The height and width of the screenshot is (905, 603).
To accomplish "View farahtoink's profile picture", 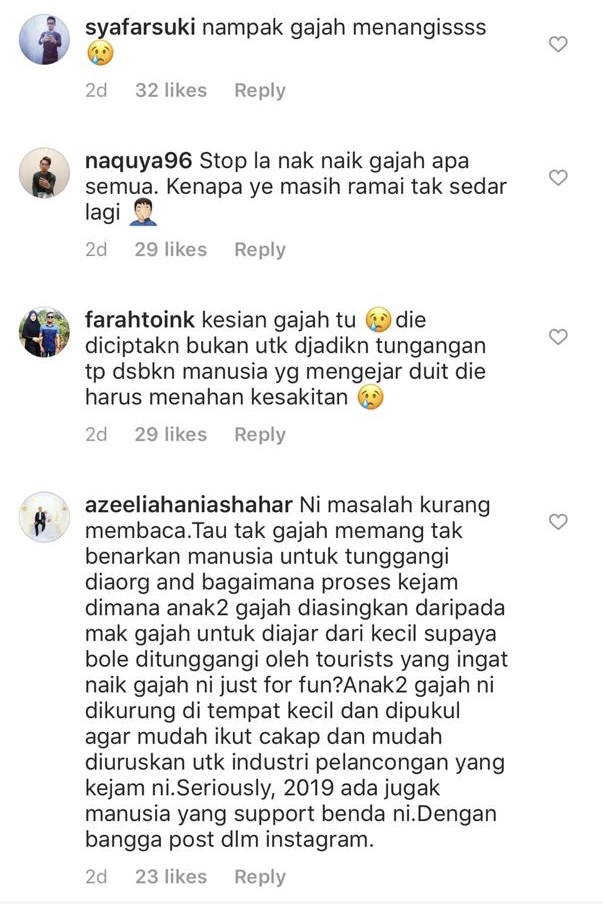I will point(44,332).
